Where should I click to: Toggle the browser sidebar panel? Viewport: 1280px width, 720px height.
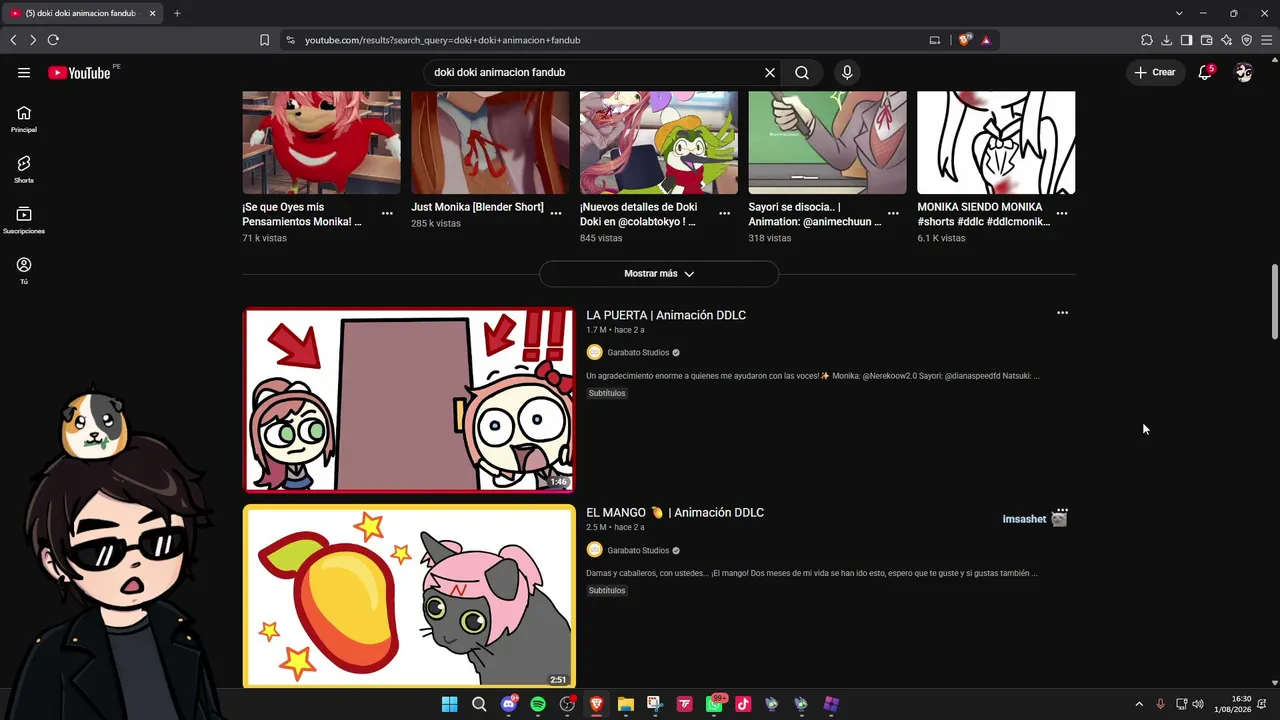point(1186,40)
